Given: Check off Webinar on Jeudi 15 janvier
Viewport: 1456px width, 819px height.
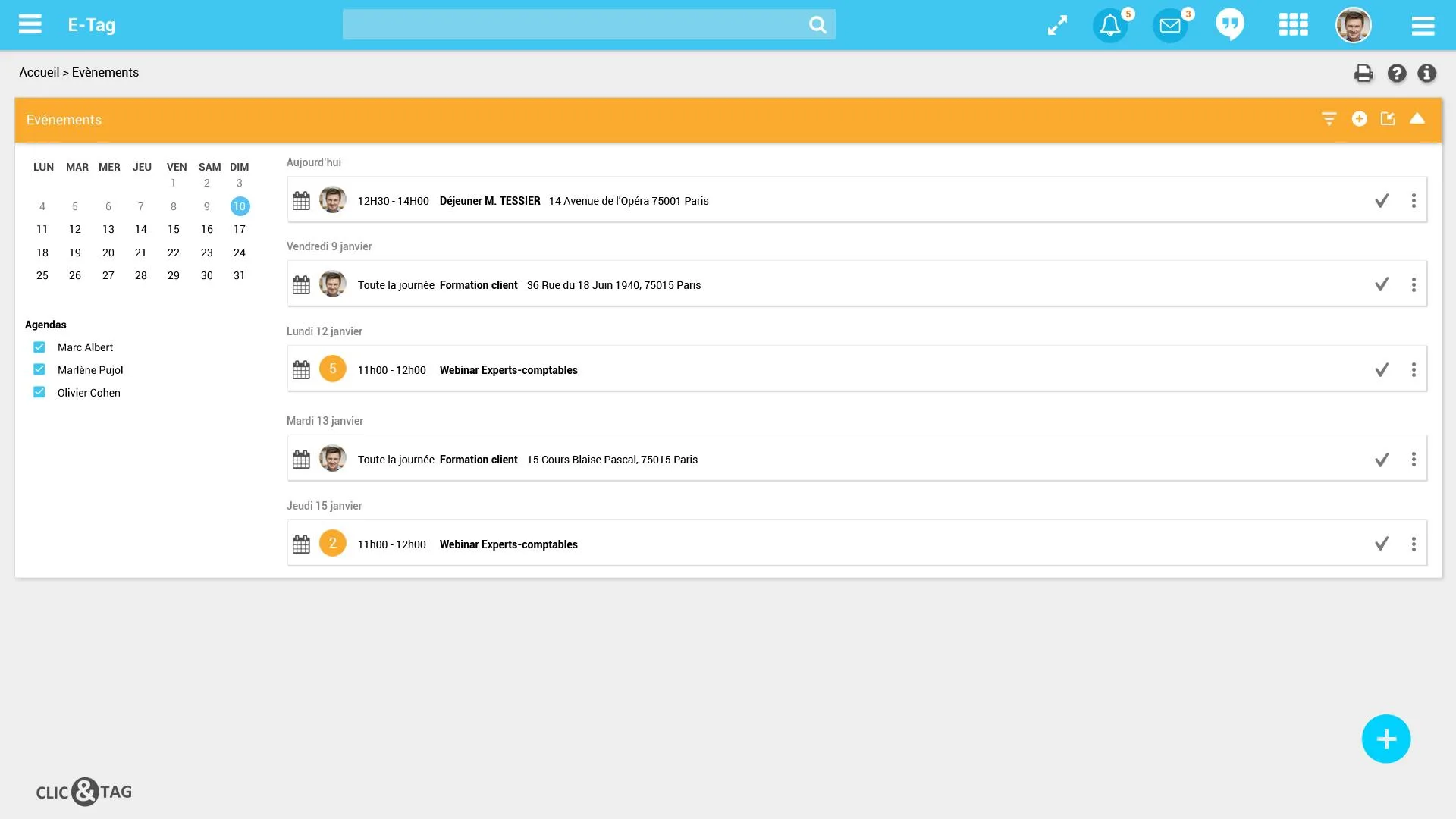Looking at the screenshot, I should pos(1382,544).
